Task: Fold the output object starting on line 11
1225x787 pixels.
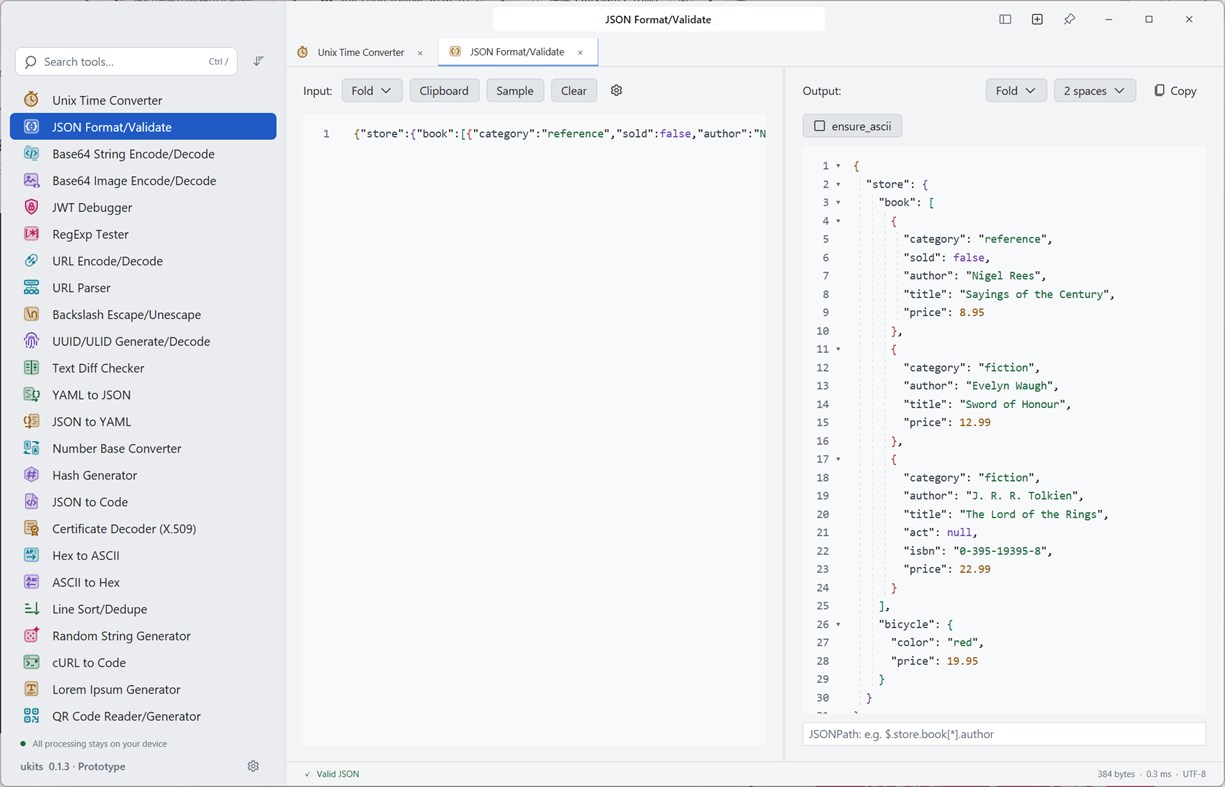Action: (x=838, y=349)
